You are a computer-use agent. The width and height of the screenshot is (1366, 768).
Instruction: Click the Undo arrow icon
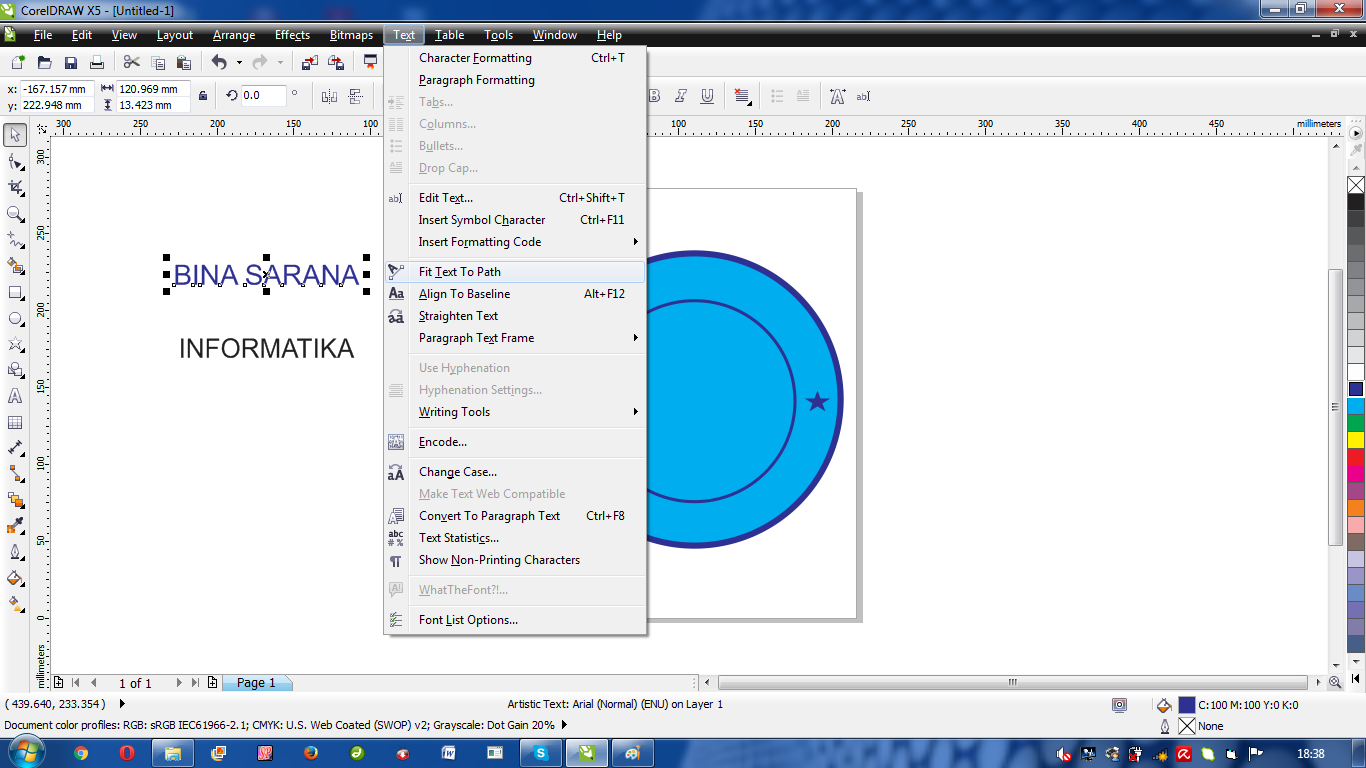(x=219, y=62)
